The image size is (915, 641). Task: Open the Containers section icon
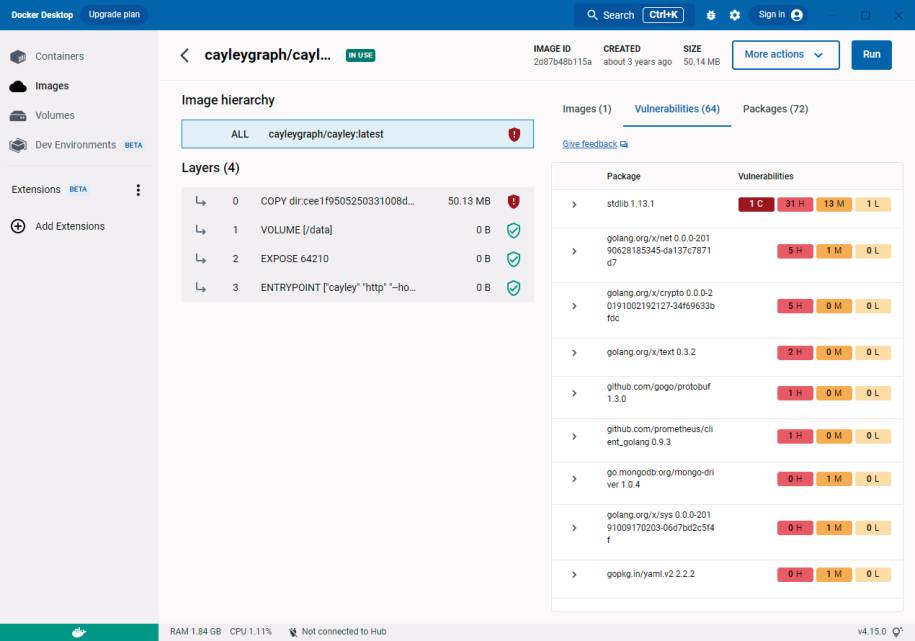coord(18,57)
